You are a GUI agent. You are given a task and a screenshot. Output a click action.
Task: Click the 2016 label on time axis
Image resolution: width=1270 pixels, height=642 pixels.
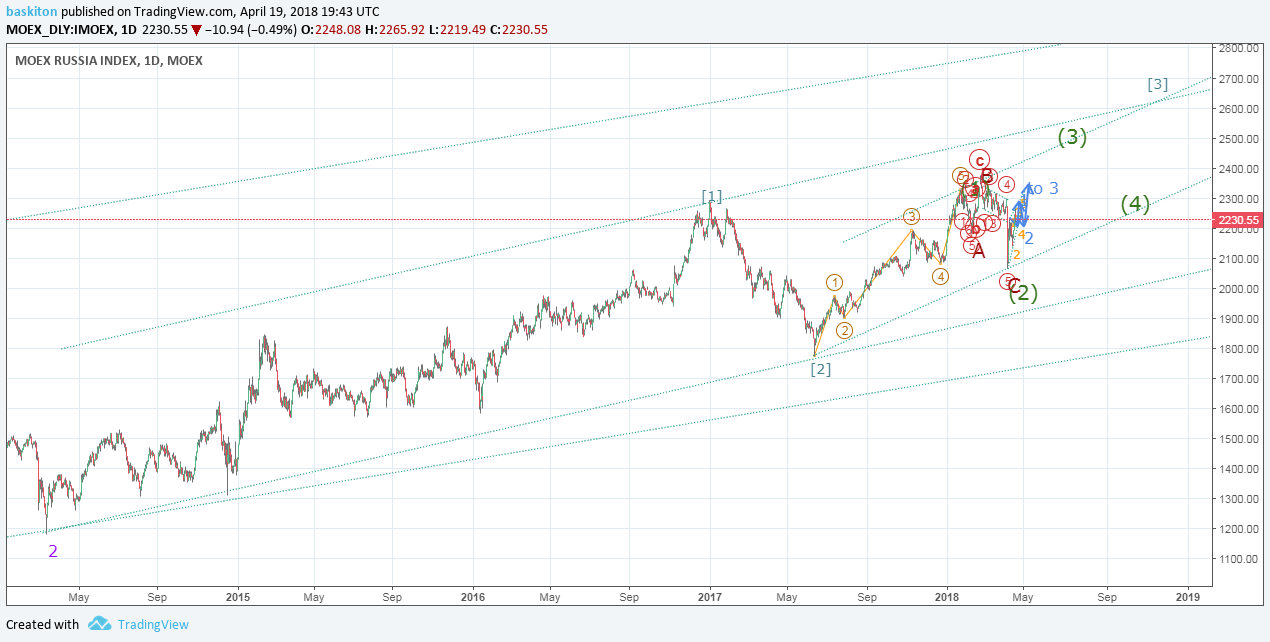(x=473, y=595)
